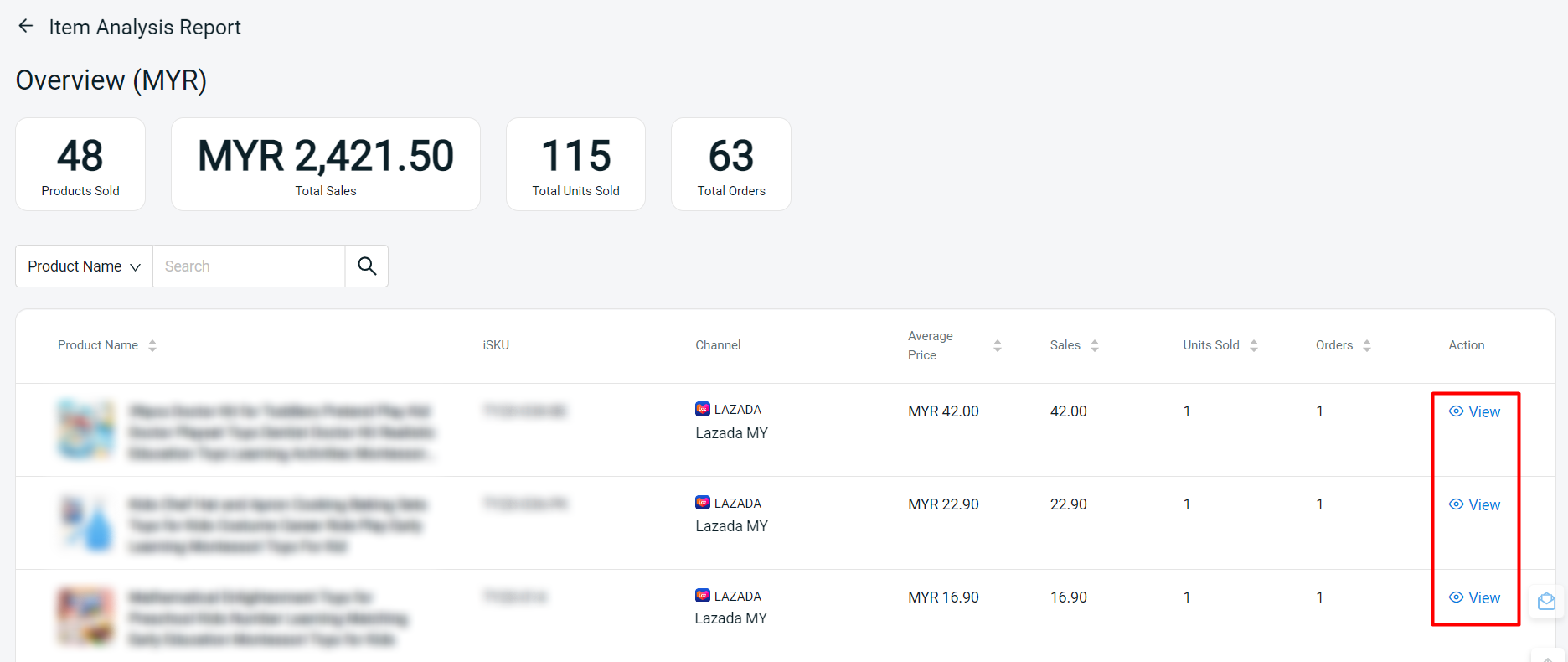The width and height of the screenshot is (1568, 662).
Task: Sort table by Sales column
Action: pos(1094,345)
